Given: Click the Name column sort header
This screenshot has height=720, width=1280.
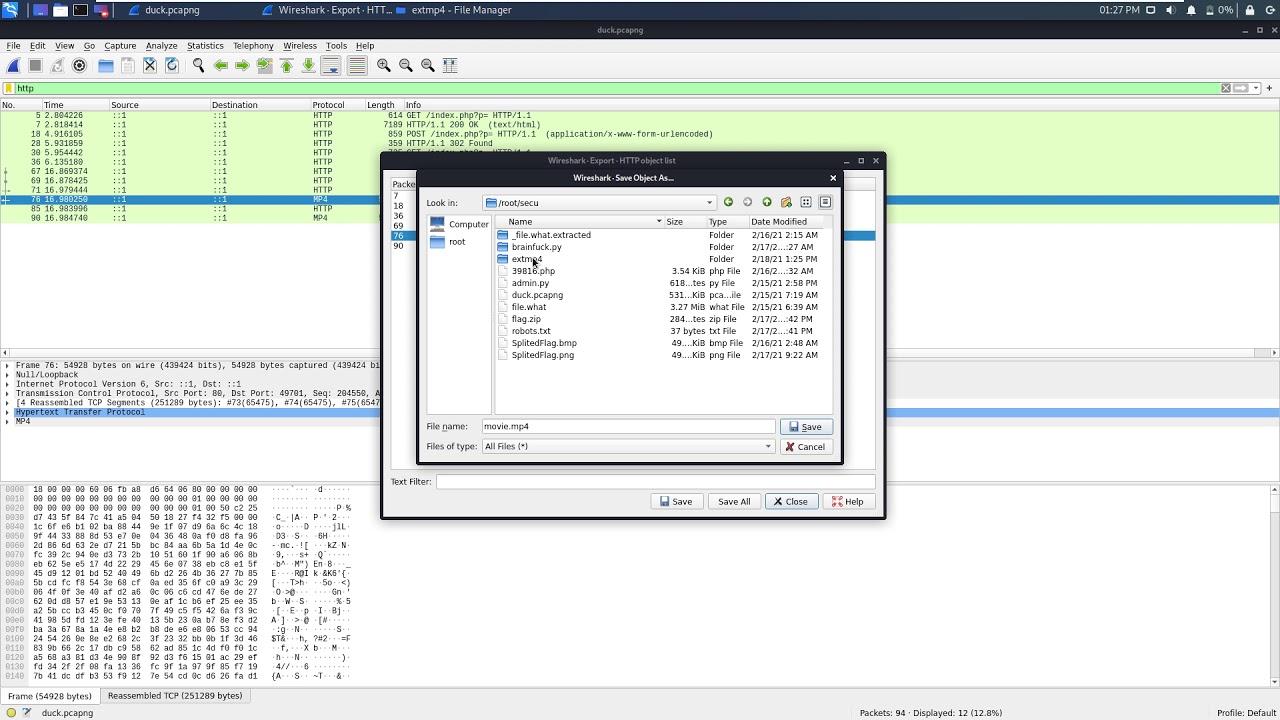Looking at the screenshot, I should pos(580,222).
